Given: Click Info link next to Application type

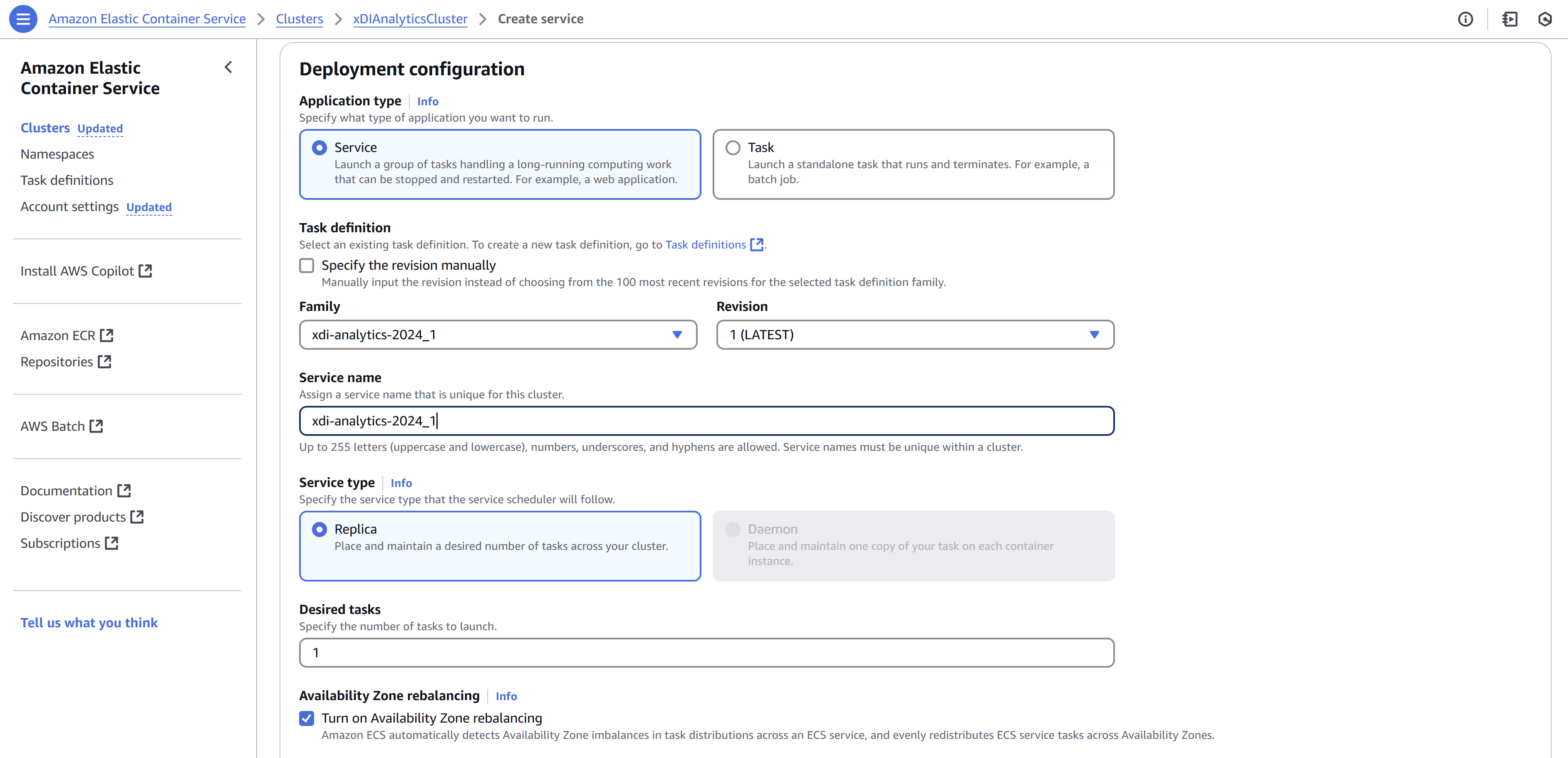Looking at the screenshot, I should click(x=427, y=102).
